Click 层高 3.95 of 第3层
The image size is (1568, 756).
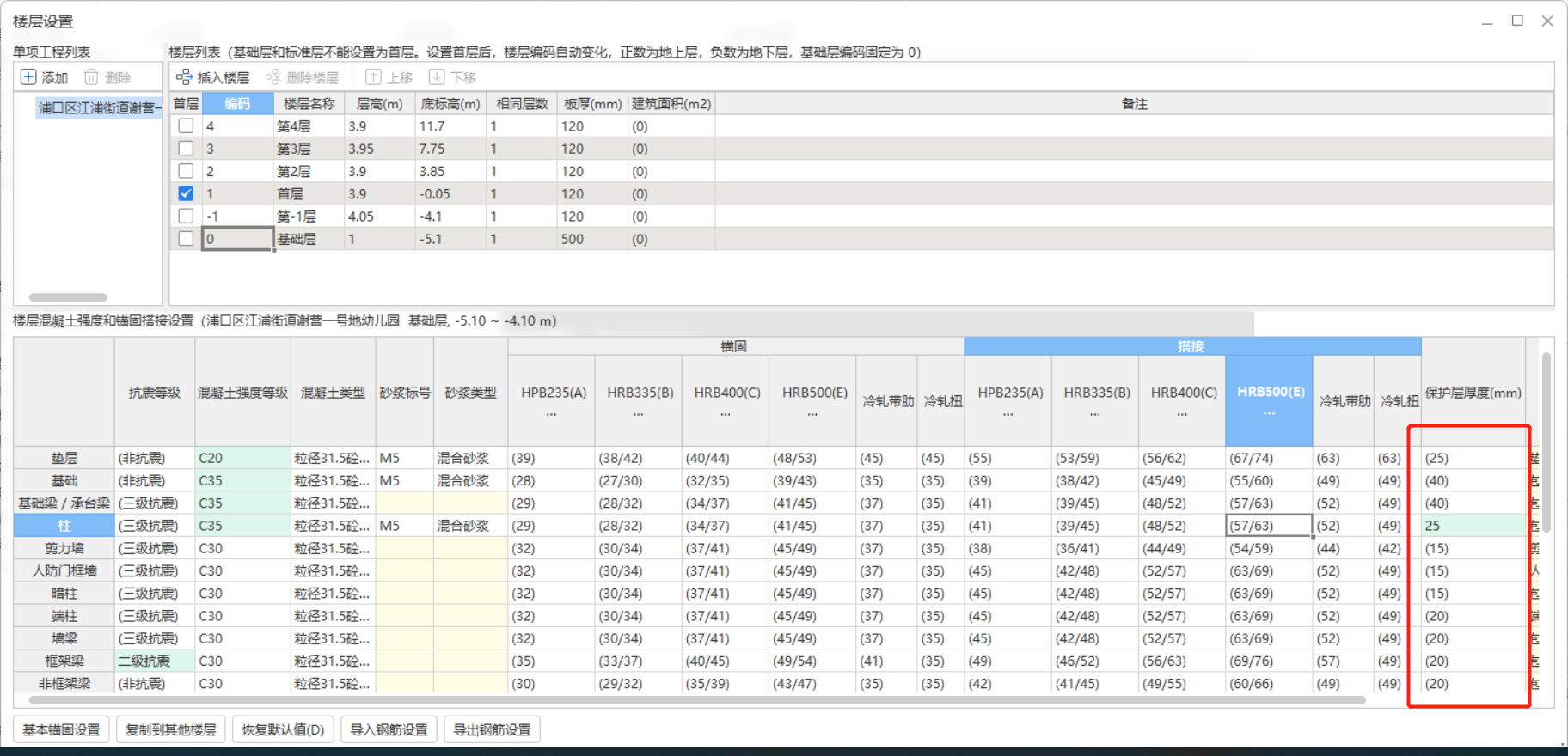tap(380, 149)
